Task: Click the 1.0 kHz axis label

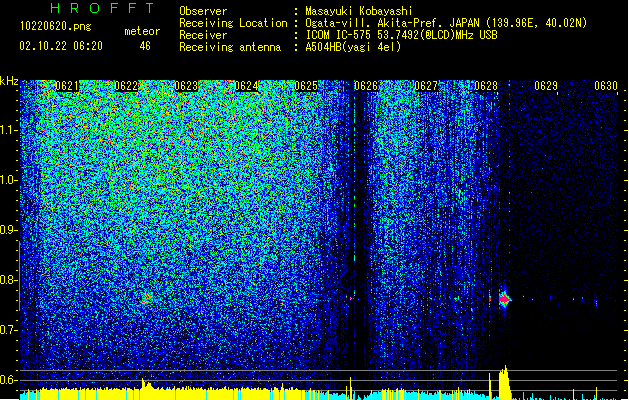Action: pyautogui.click(x=9, y=180)
